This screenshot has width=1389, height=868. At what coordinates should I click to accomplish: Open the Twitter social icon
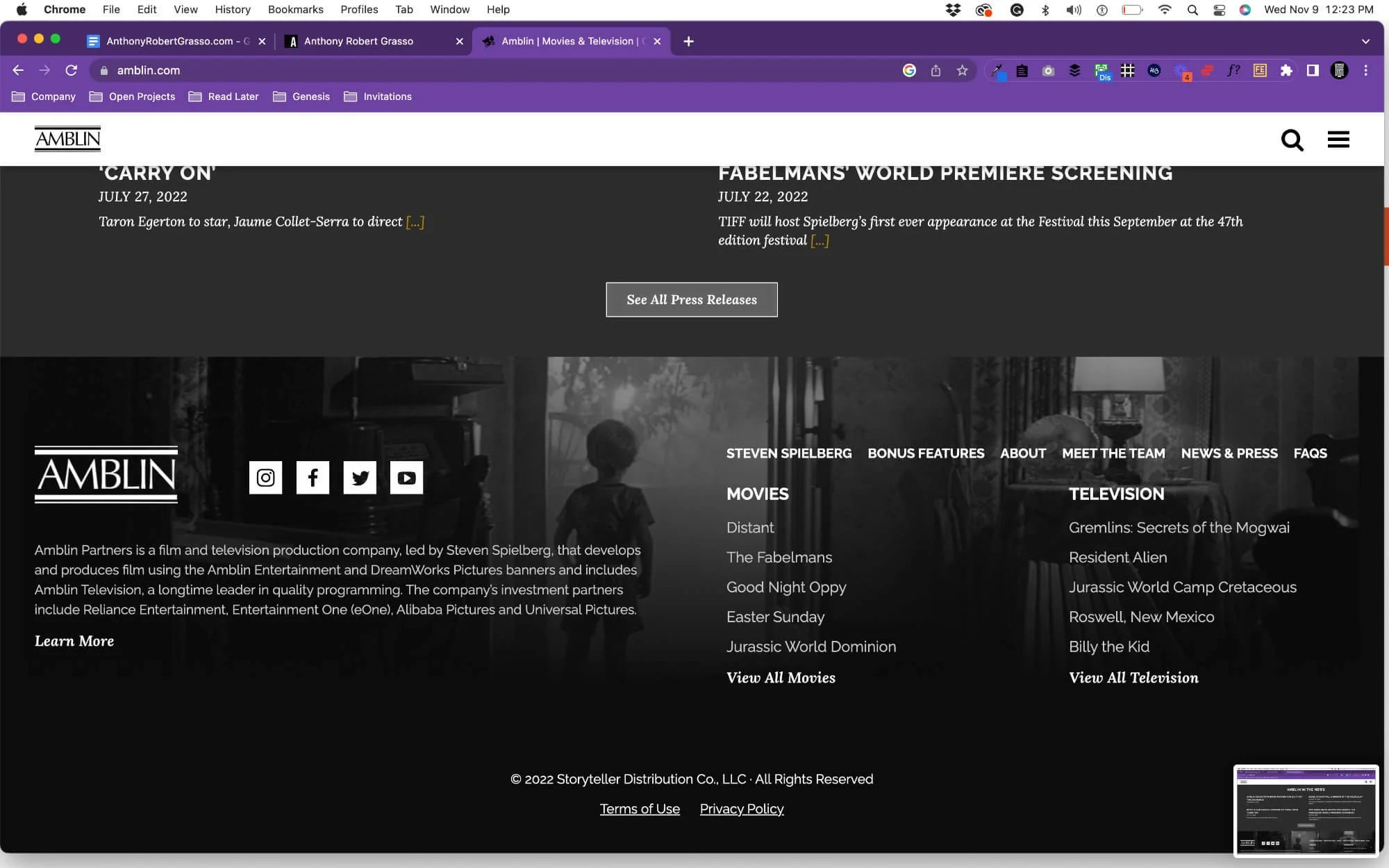coord(360,478)
